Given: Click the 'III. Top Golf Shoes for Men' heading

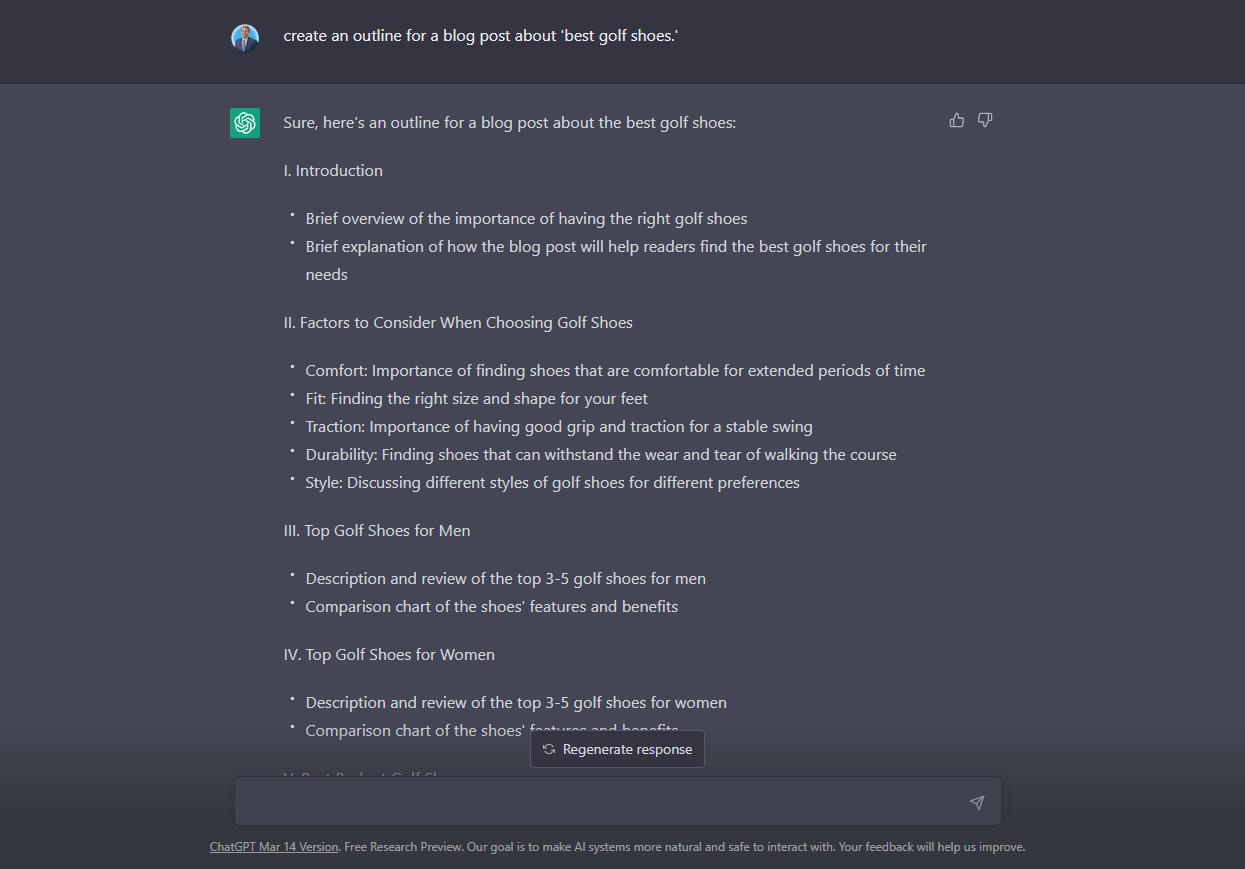Looking at the screenshot, I should tap(377, 531).
